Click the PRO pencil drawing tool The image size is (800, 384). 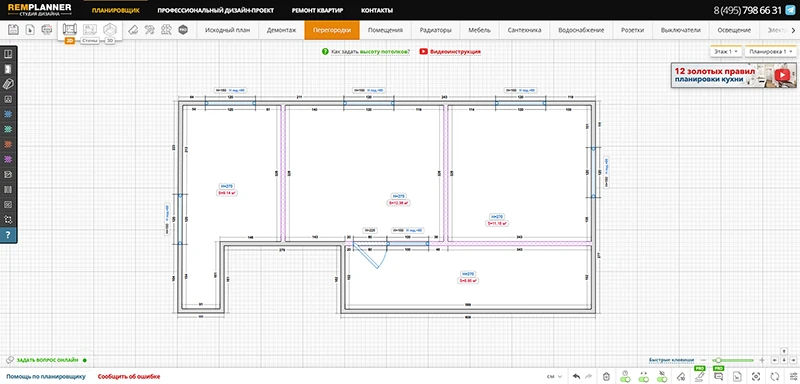(700, 376)
